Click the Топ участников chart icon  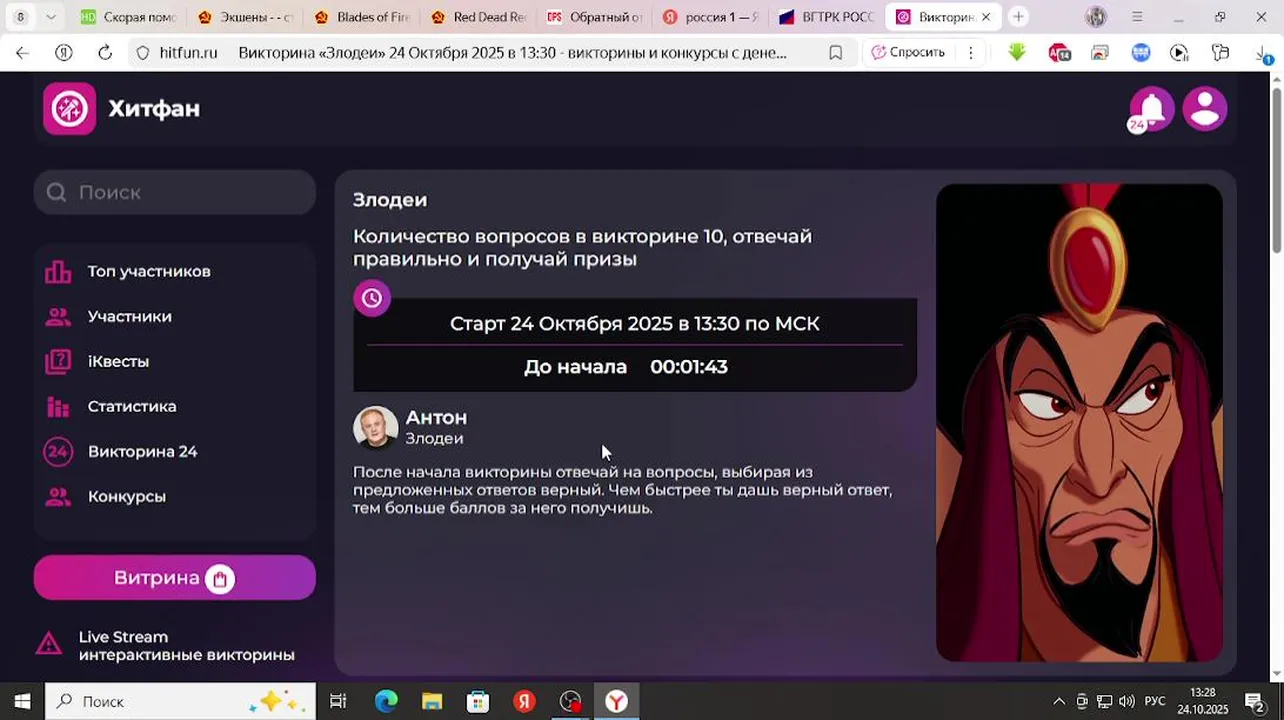(x=58, y=271)
